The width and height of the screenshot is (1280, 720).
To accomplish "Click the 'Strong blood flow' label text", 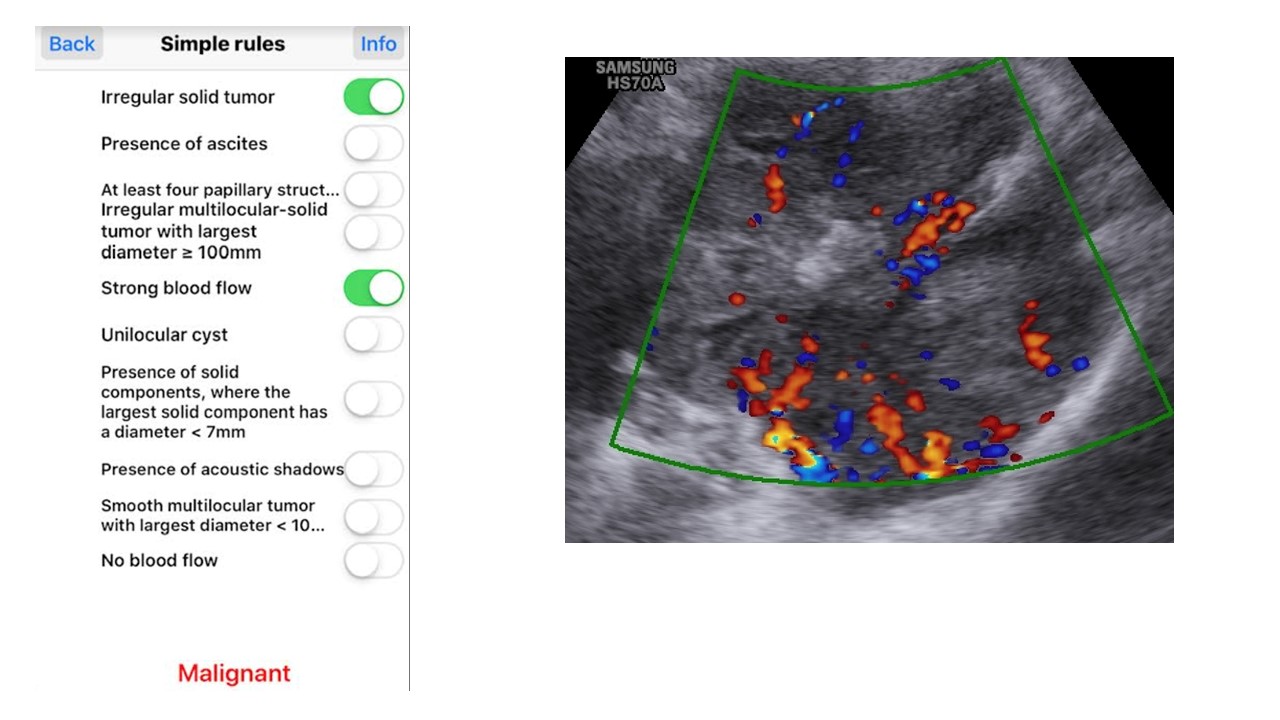I will click(x=176, y=288).
